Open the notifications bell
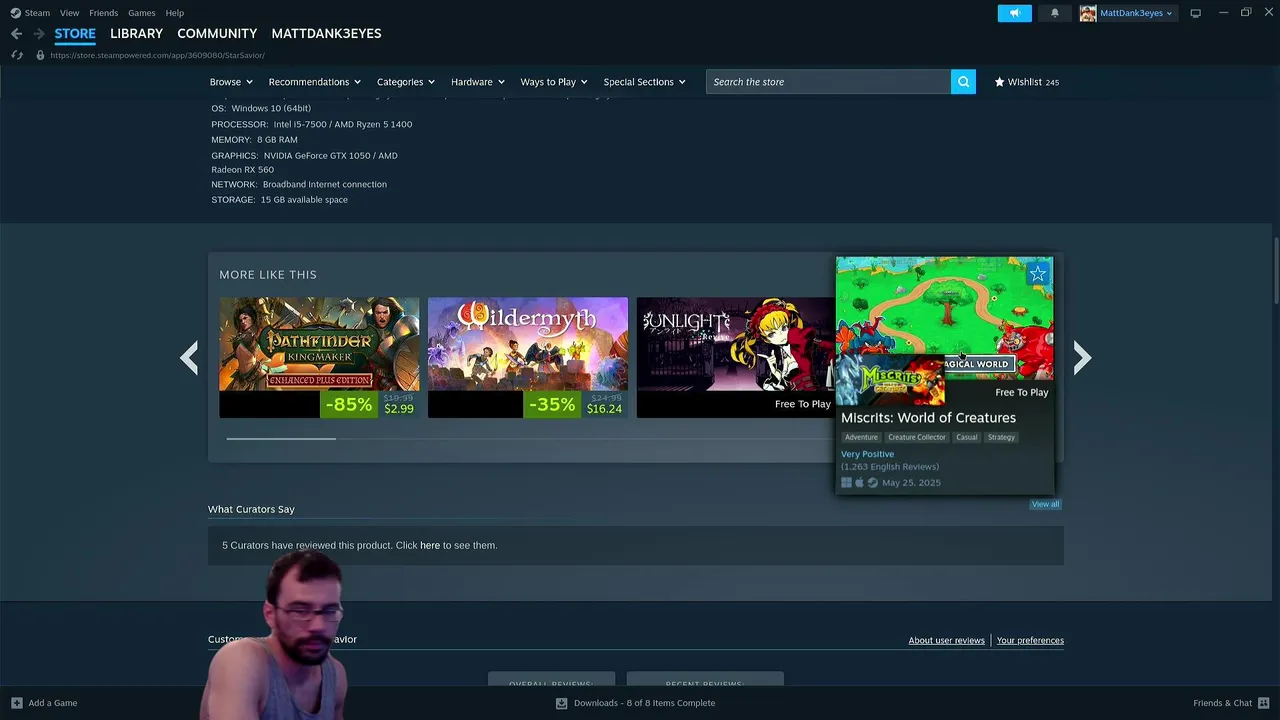Viewport: 1280px width, 720px height. 1054,13
